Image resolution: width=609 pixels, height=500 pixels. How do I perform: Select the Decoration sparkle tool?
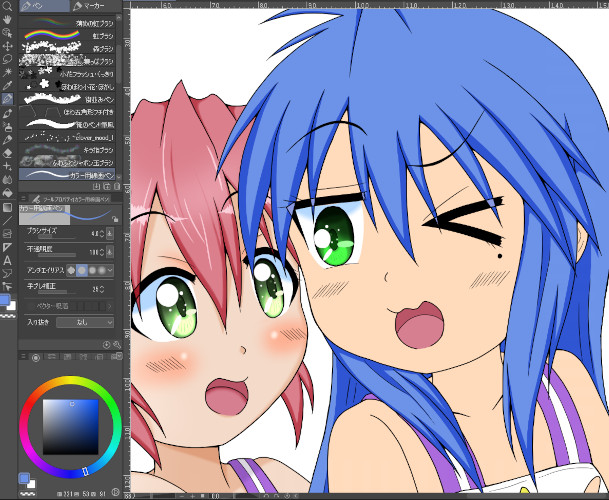7,166
